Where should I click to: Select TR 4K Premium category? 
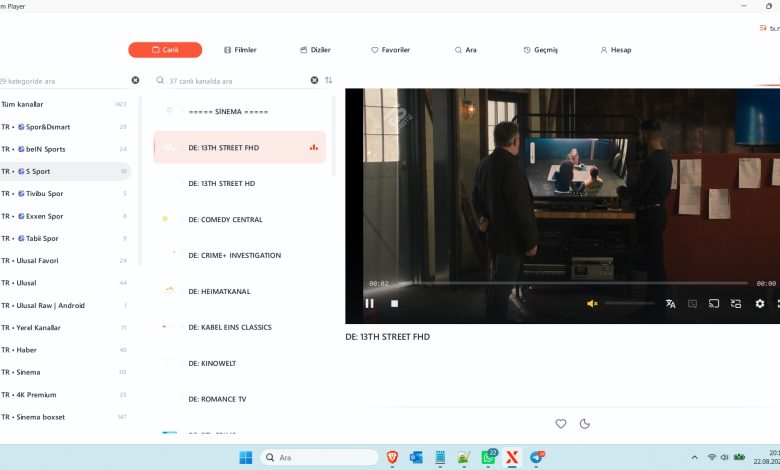click(x=65, y=395)
